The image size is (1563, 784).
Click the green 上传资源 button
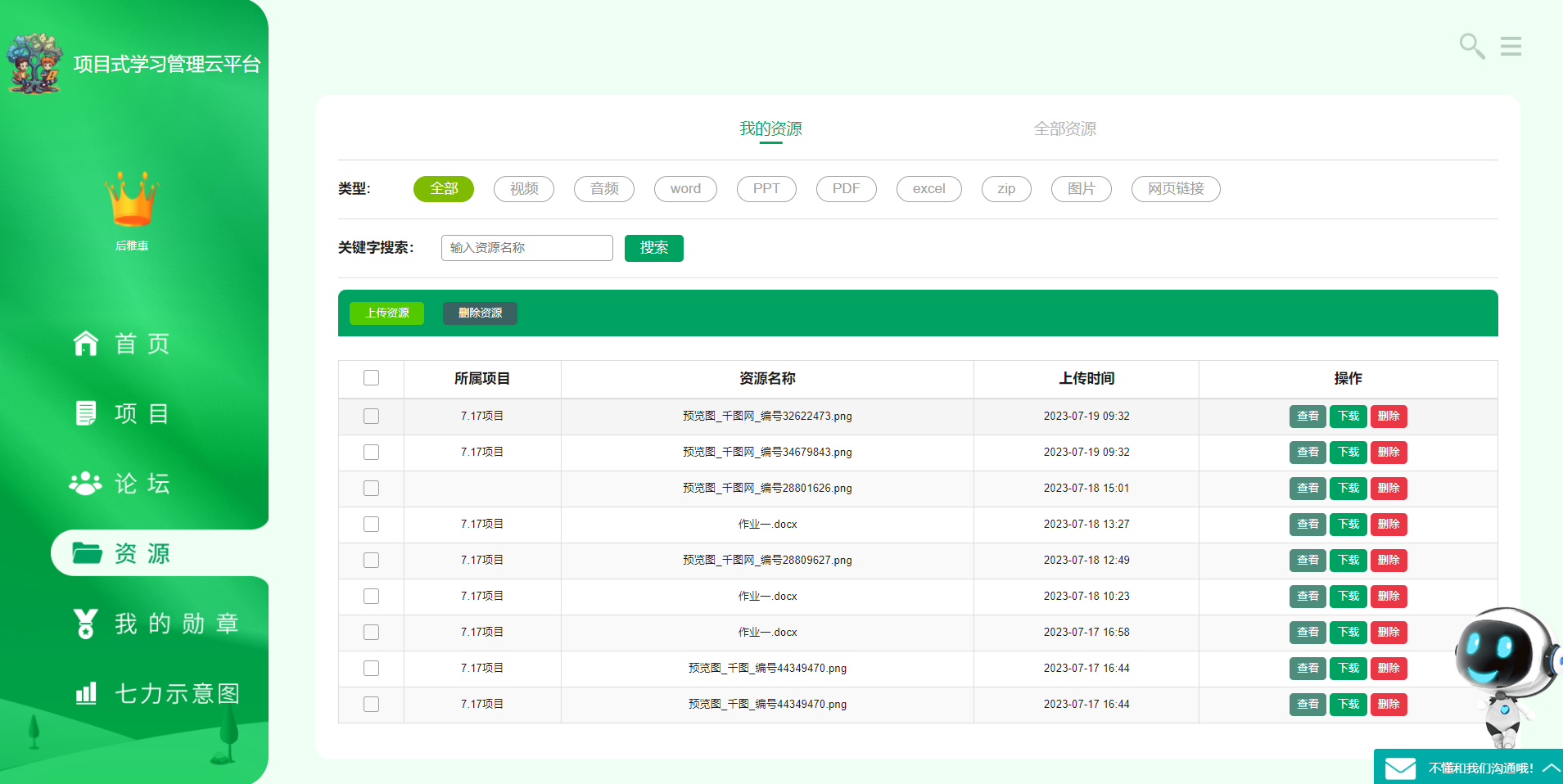pos(386,313)
